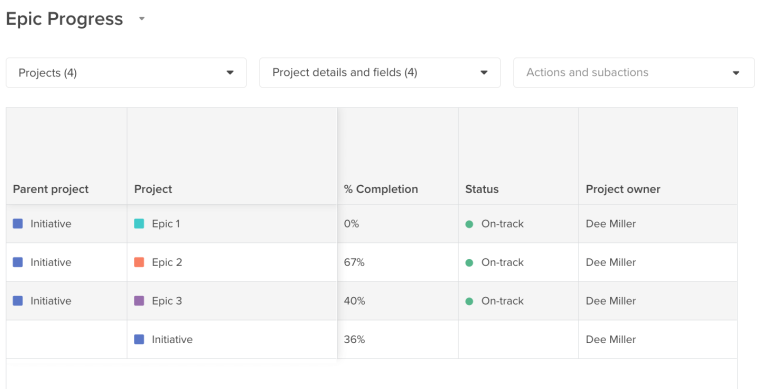Image resolution: width=767 pixels, height=389 pixels.
Task: Click the Status column header
Action: pyautogui.click(x=482, y=189)
